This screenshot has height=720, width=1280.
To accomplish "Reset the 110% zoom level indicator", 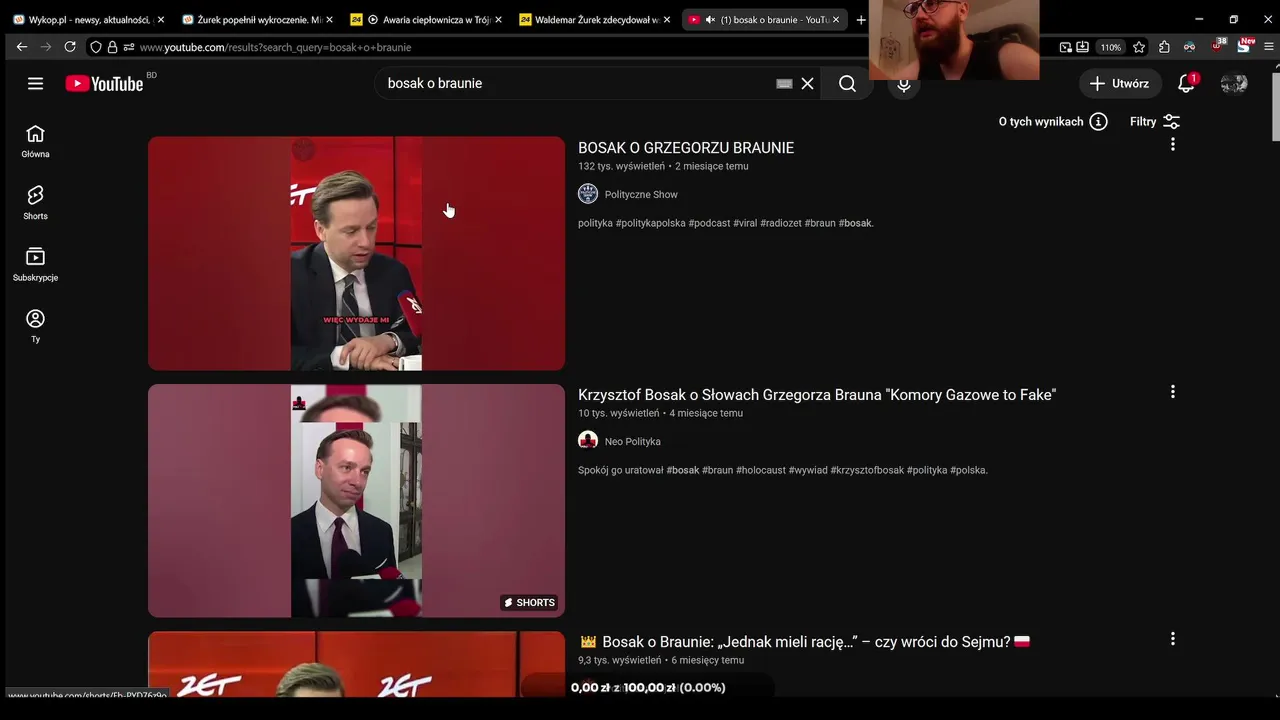I will [1110, 47].
